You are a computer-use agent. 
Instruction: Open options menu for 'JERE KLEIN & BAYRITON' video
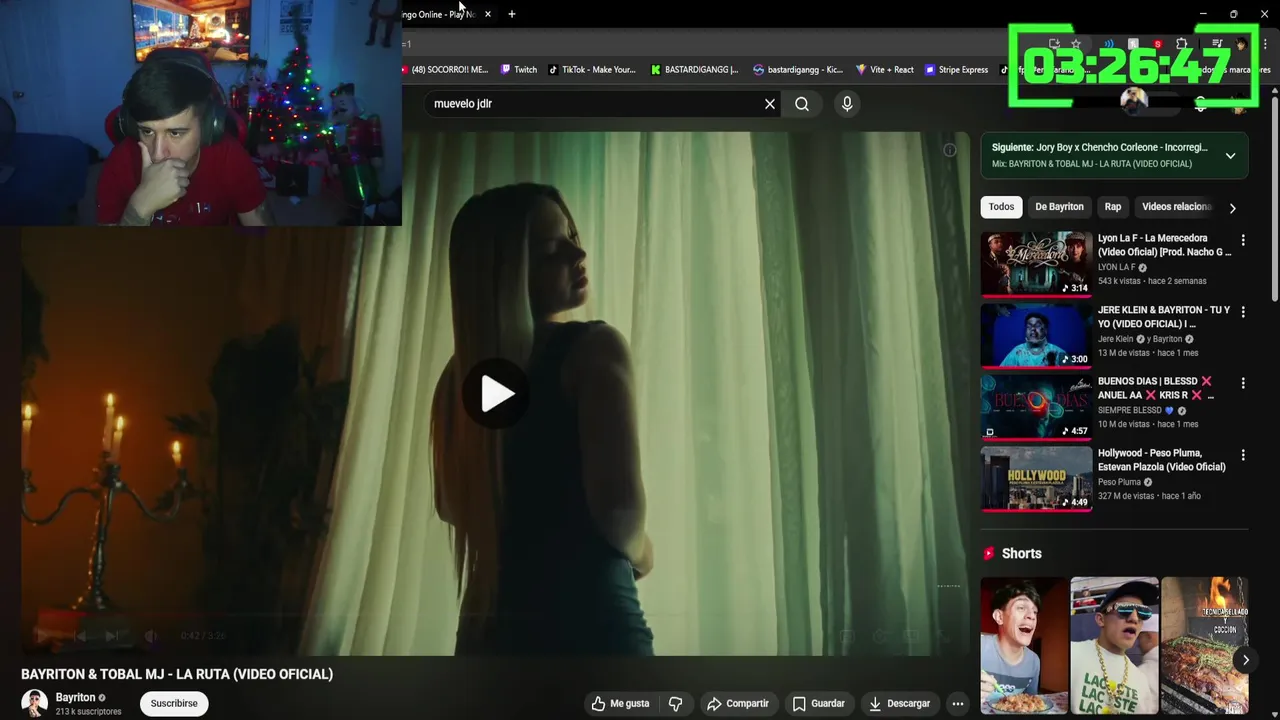[x=1243, y=312]
